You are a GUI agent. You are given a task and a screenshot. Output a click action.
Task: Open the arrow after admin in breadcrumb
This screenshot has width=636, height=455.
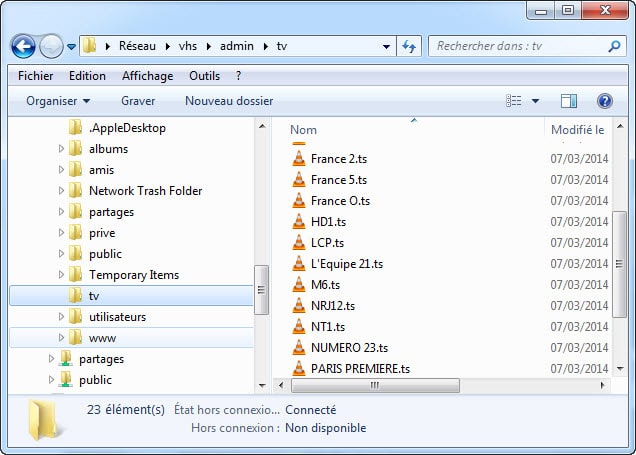[x=266, y=47]
